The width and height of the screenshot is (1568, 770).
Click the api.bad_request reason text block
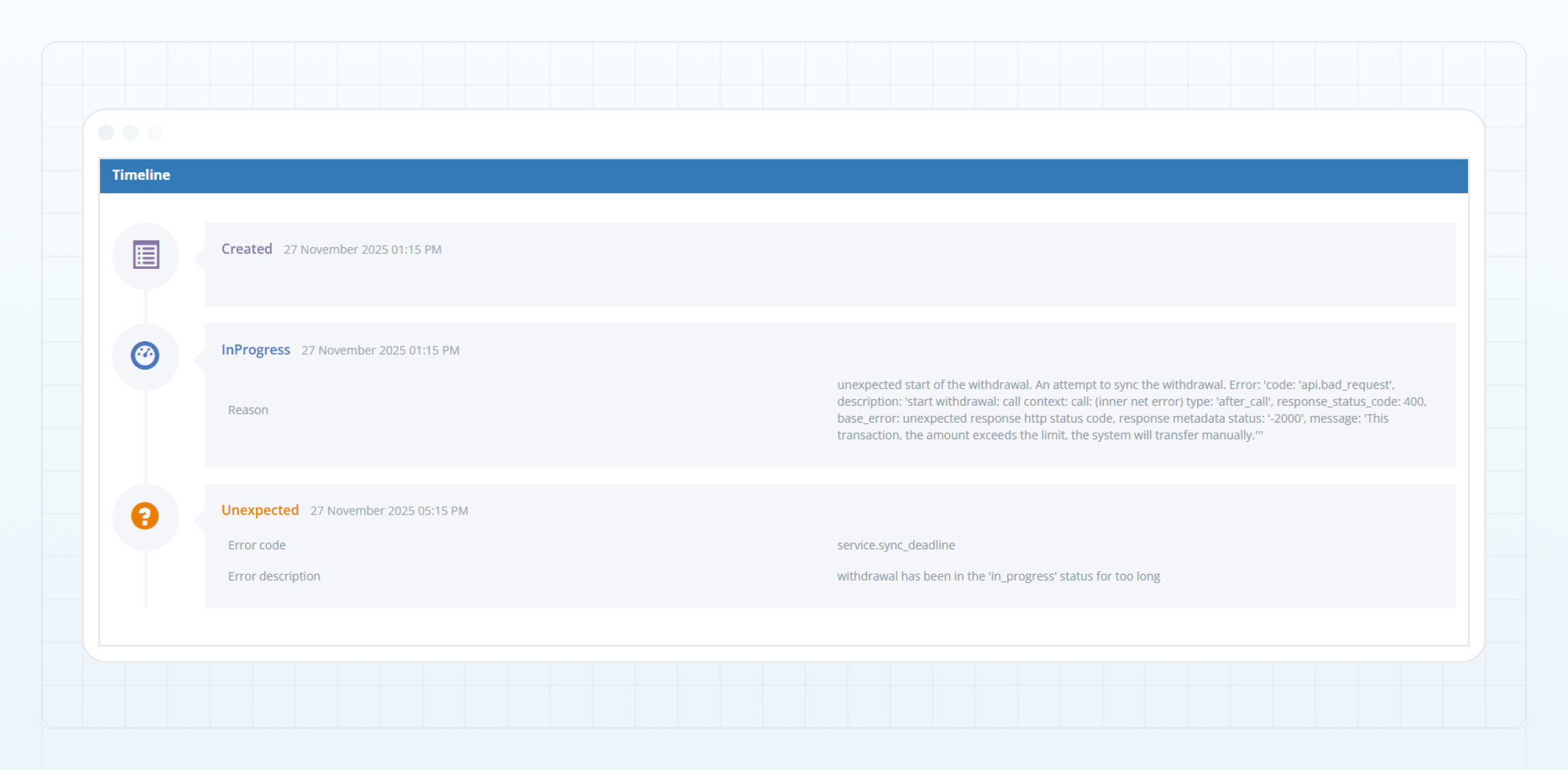[x=1131, y=410]
